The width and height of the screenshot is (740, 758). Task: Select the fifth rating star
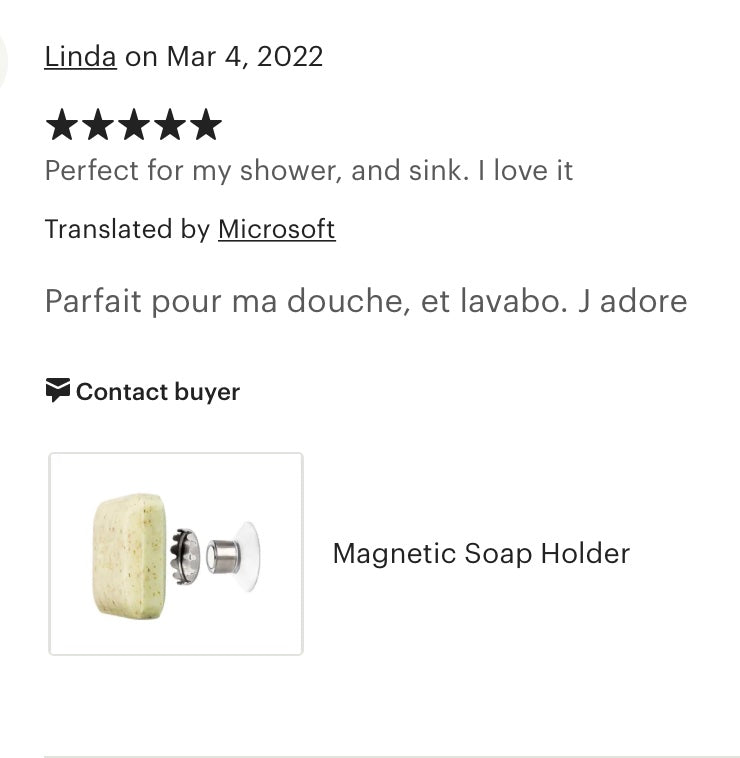point(205,126)
